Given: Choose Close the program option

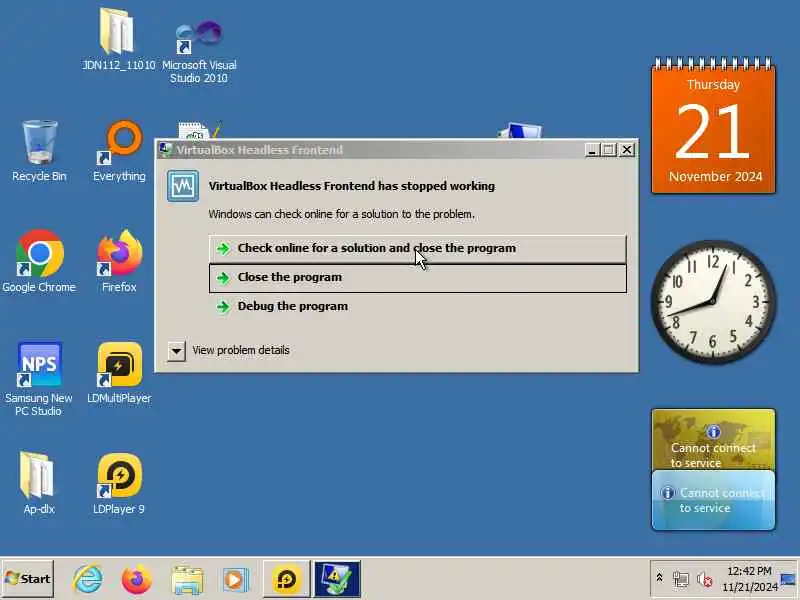Looking at the screenshot, I should coord(417,278).
